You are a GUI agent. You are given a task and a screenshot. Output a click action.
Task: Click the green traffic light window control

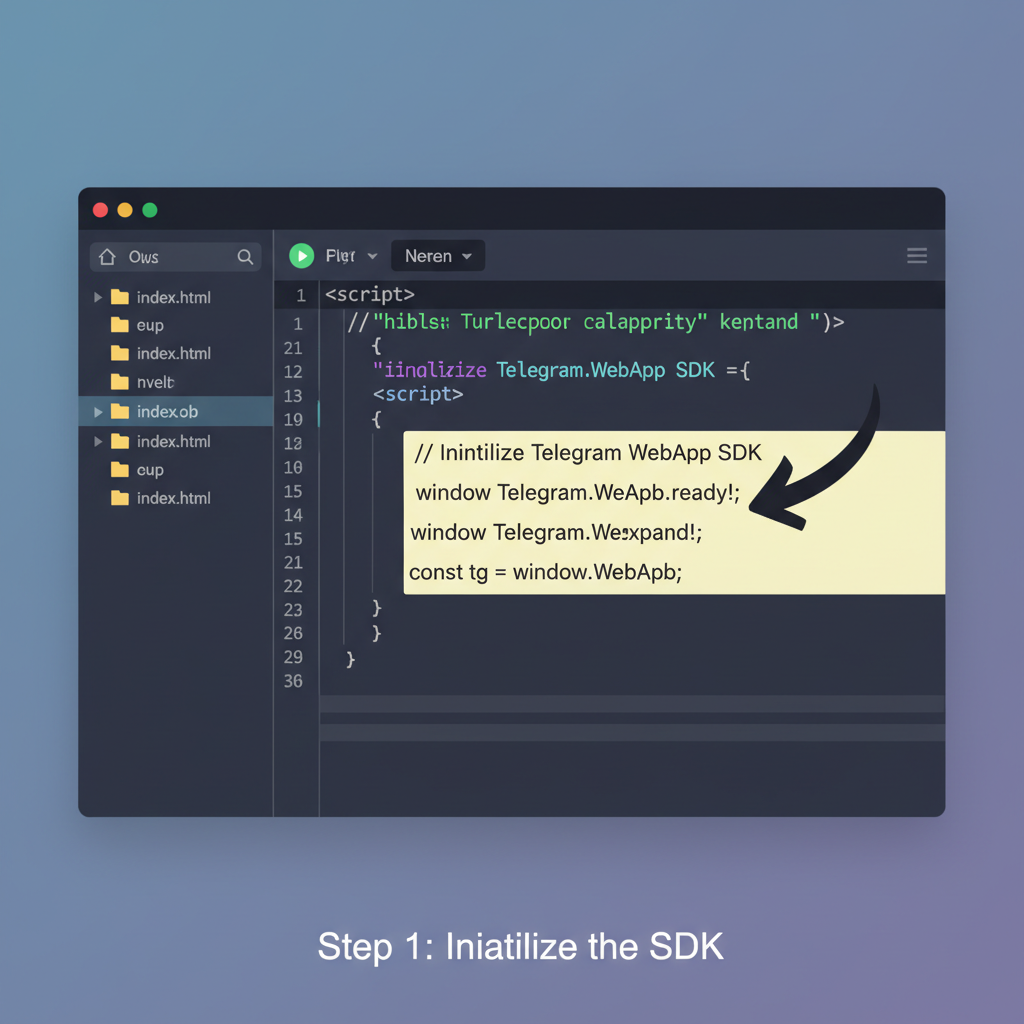[x=148, y=209]
